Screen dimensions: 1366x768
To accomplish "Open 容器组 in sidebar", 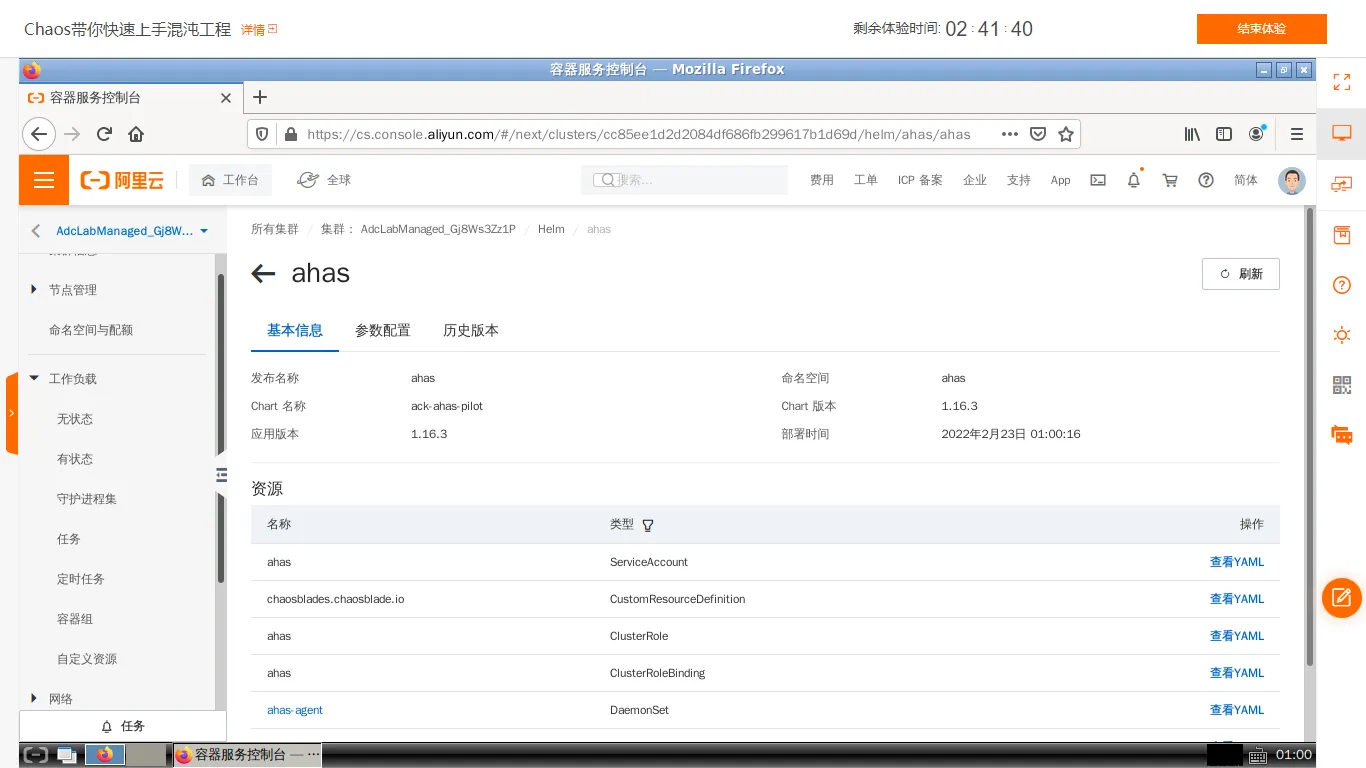I will pos(75,619).
